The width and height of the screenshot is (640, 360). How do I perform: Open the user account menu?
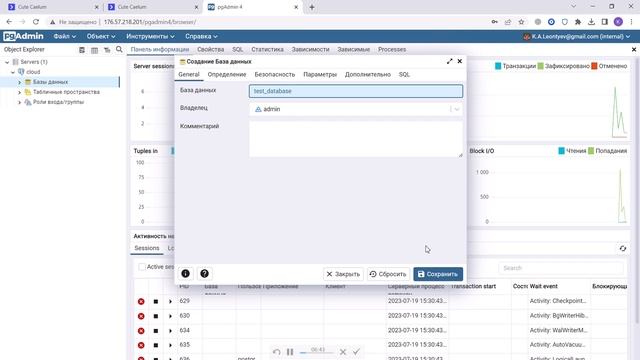577,36
